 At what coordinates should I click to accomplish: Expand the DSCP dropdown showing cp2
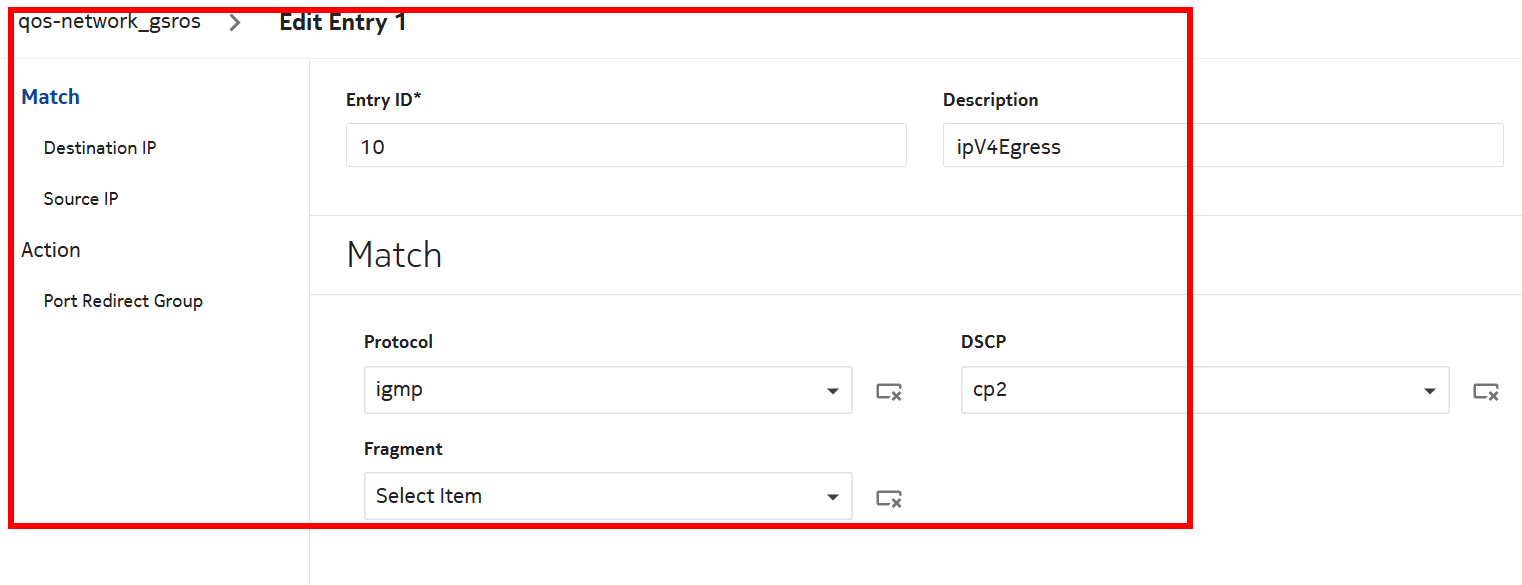[x=1204, y=390]
